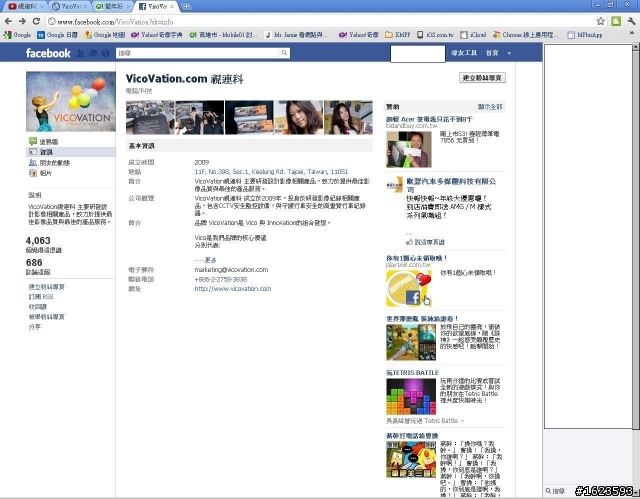Show more bookmarks with the overflow chevron
This screenshot has height=499, width=640.
(632, 35)
